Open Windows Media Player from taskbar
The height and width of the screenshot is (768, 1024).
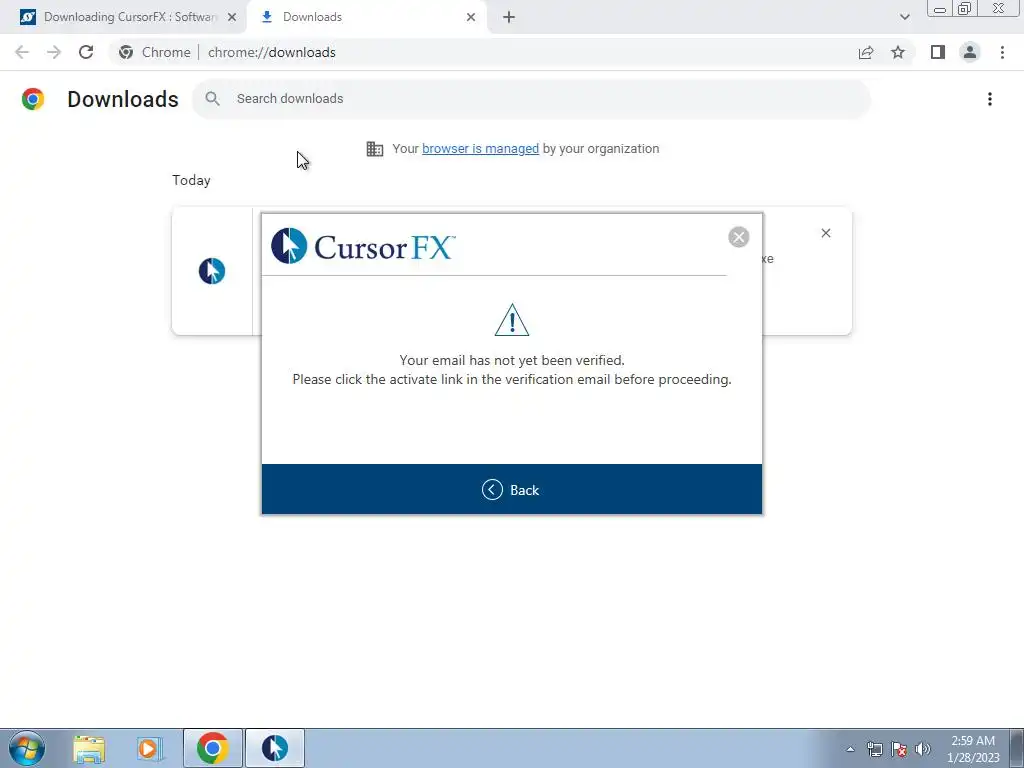[150, 748]
